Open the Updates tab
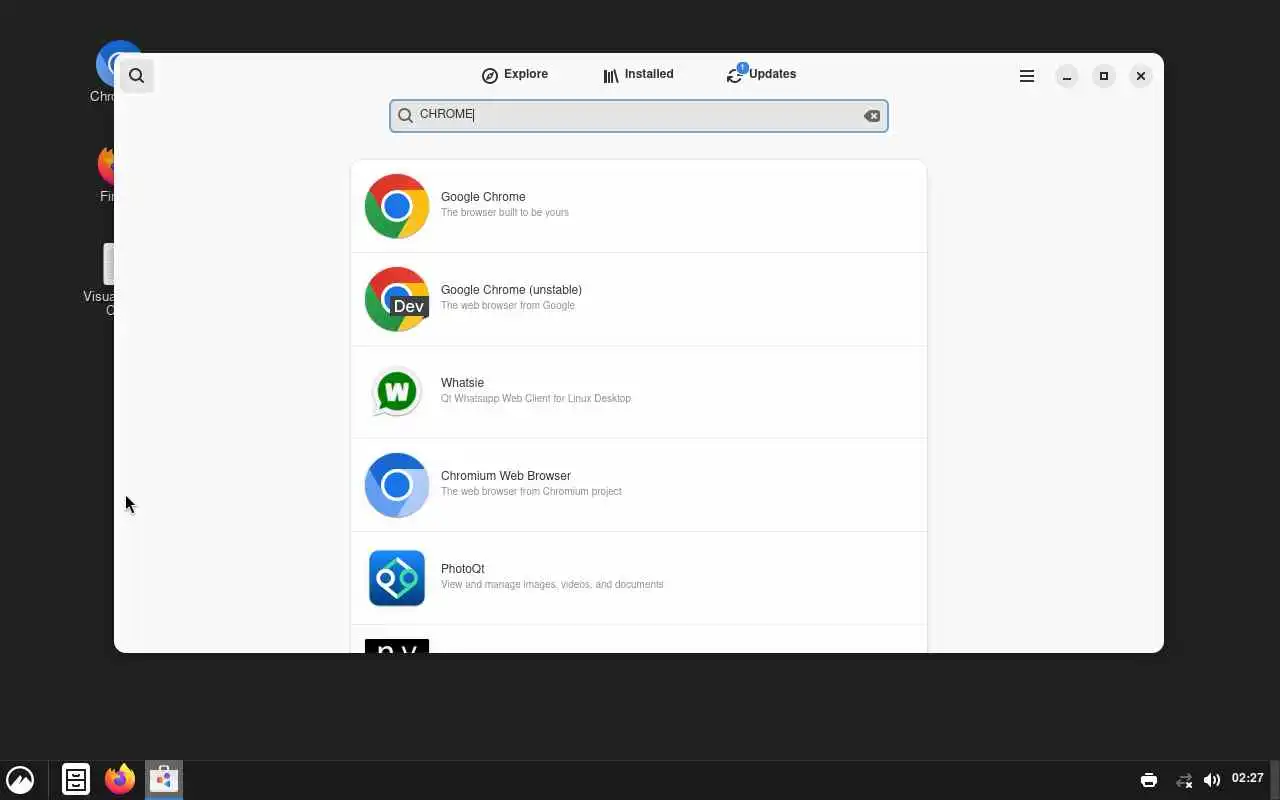This screenshot has width=1280, height=800. tap(762, 75)
